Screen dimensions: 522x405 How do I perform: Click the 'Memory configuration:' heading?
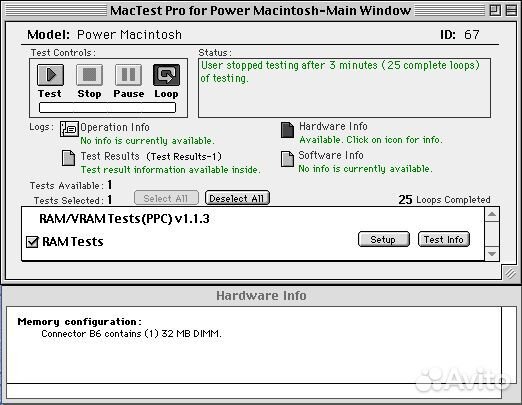click(80, 322)
